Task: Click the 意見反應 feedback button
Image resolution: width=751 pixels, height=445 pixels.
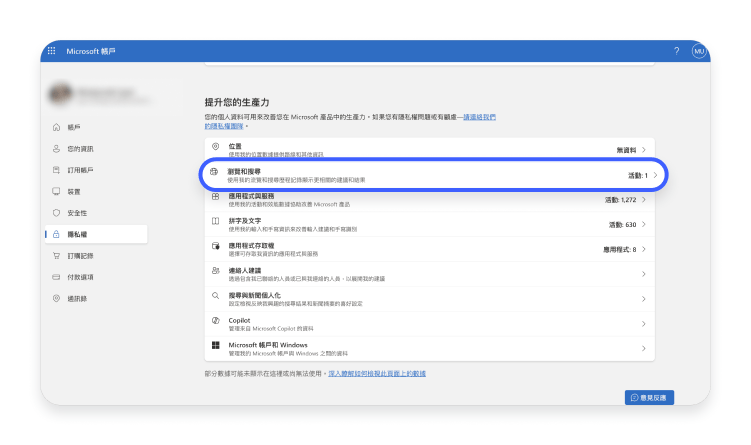Action: pyautogui.click(x=649, y=397)
